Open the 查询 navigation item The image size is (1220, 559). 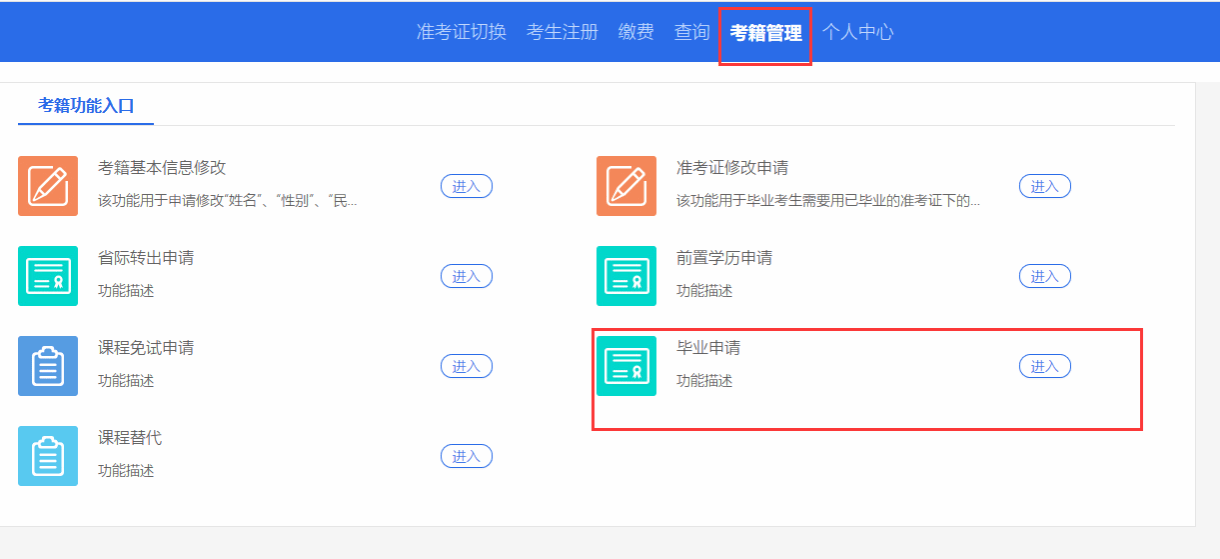692,32
